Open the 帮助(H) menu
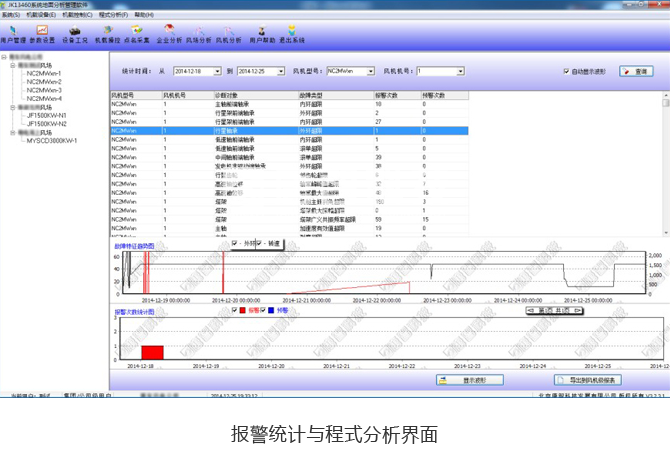This screenshot has height=450, width=670. coord(145,15)
